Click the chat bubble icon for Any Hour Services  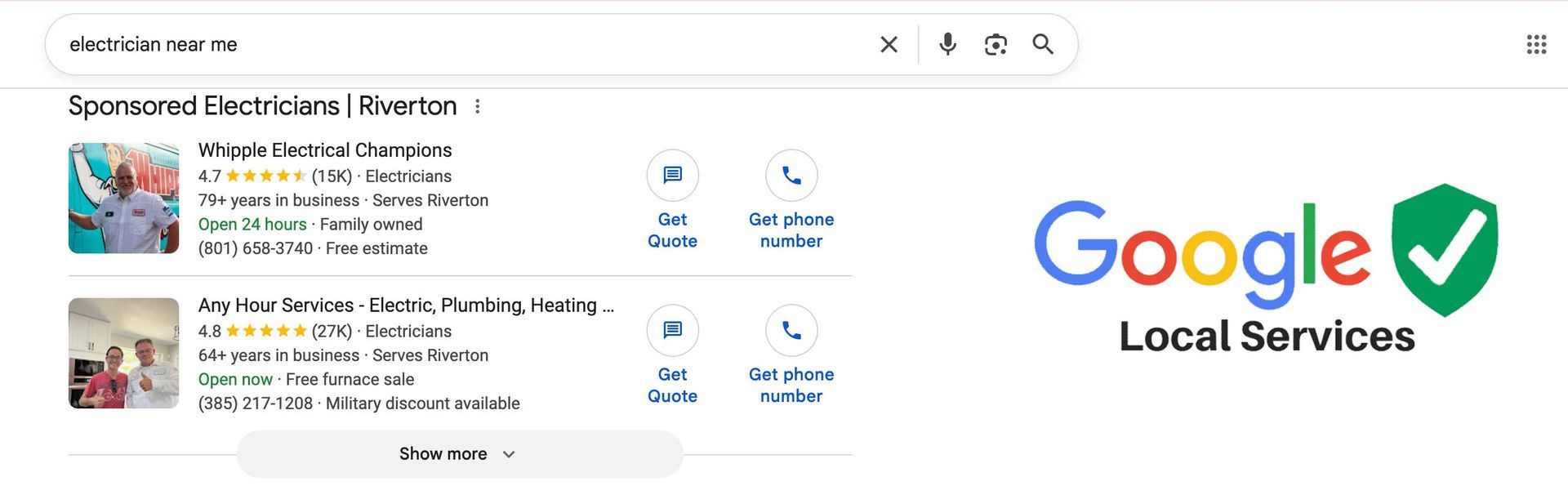(672, 331)
